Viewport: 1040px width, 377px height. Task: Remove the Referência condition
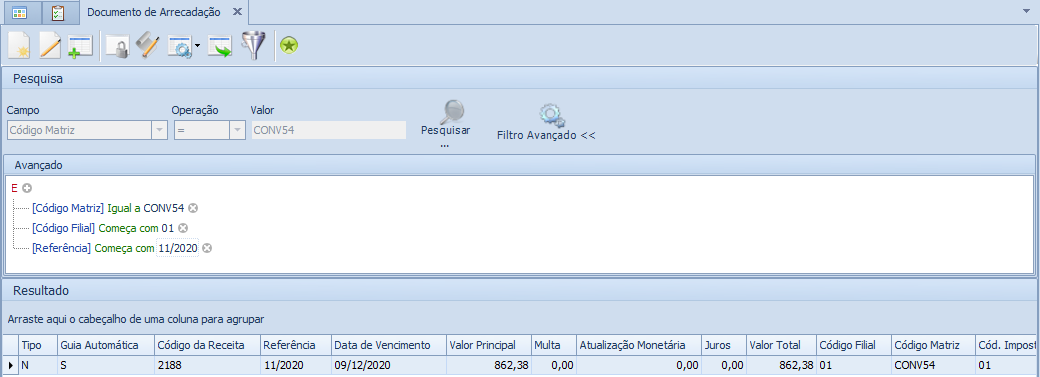point(207,248)
